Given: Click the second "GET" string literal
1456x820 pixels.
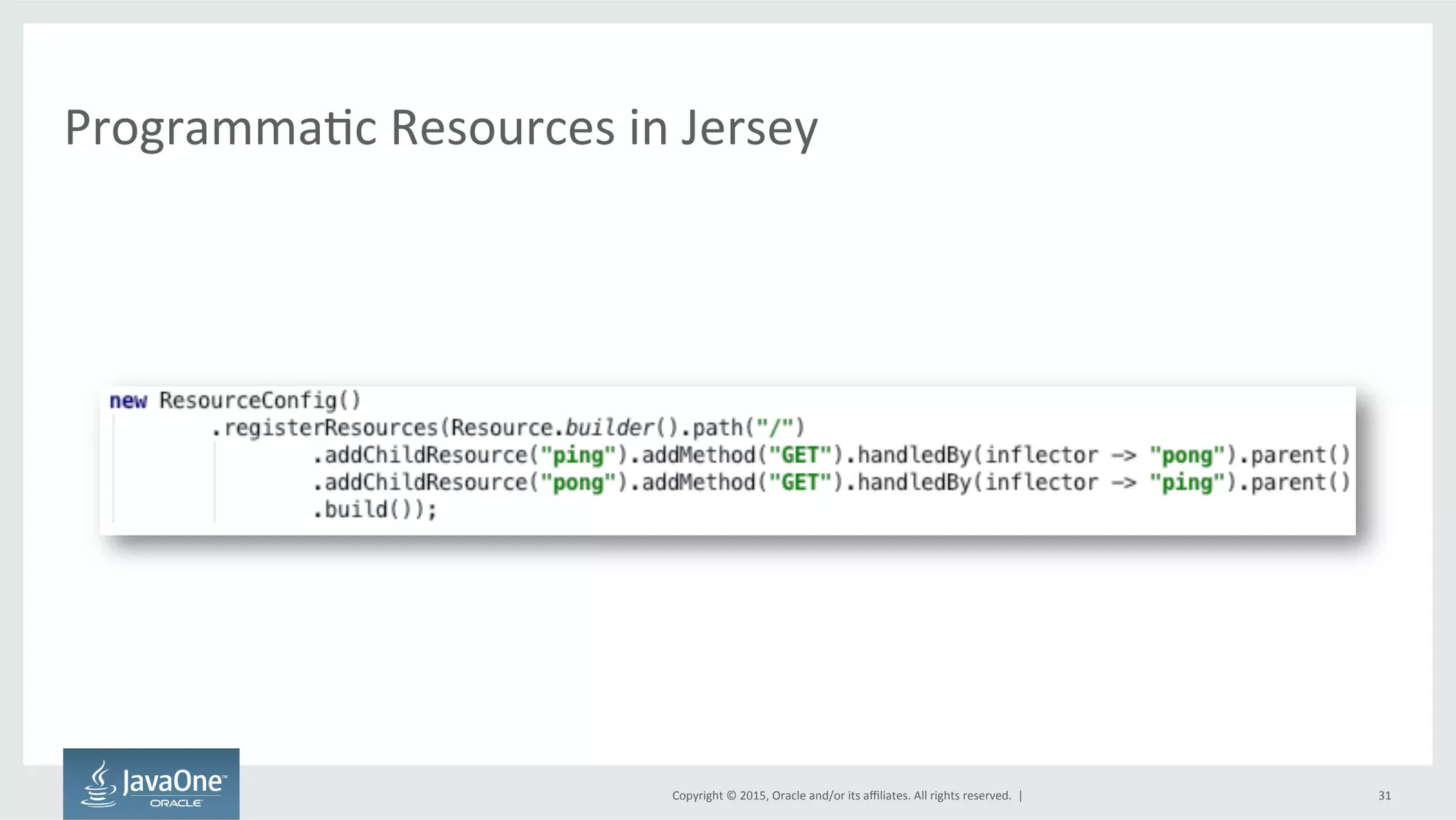Looking at the screenshot, I should [799, 483].
